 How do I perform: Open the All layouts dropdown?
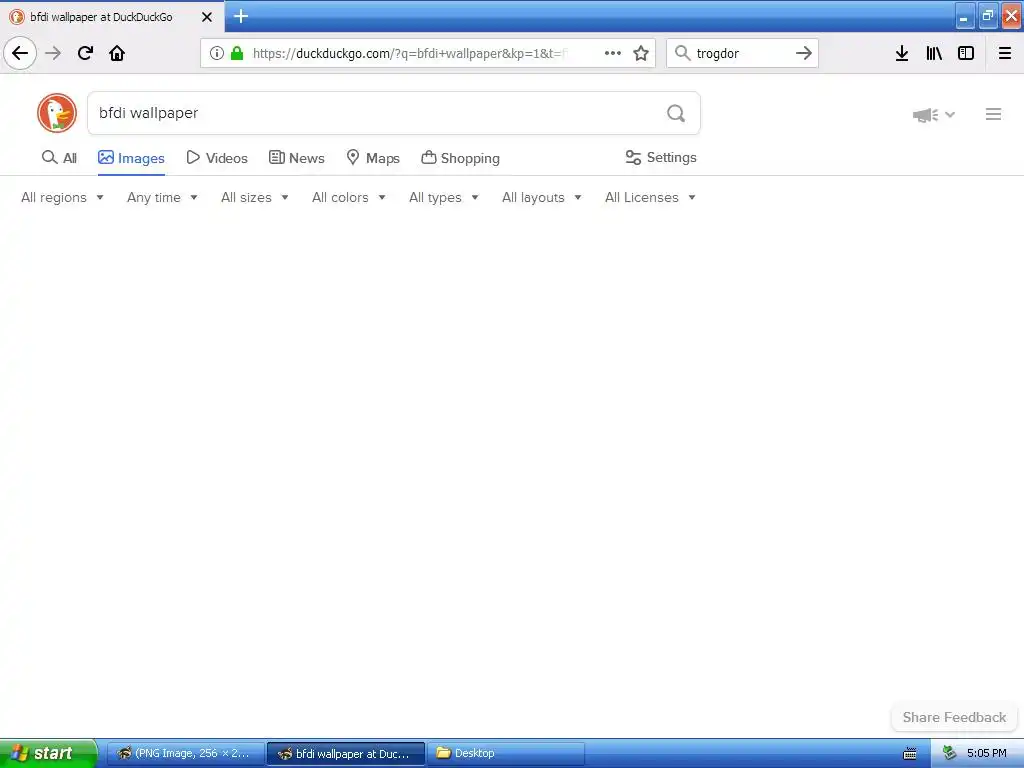[x=541, y=197]
